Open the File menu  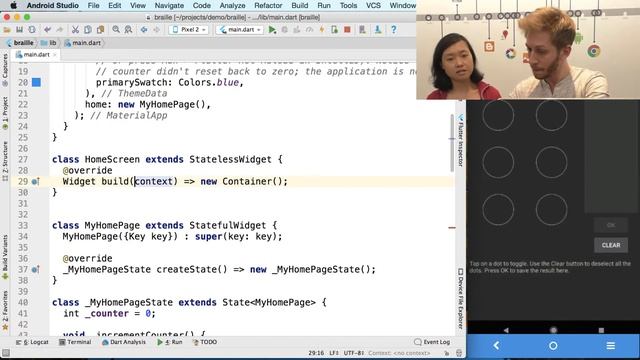click(93, 5)
